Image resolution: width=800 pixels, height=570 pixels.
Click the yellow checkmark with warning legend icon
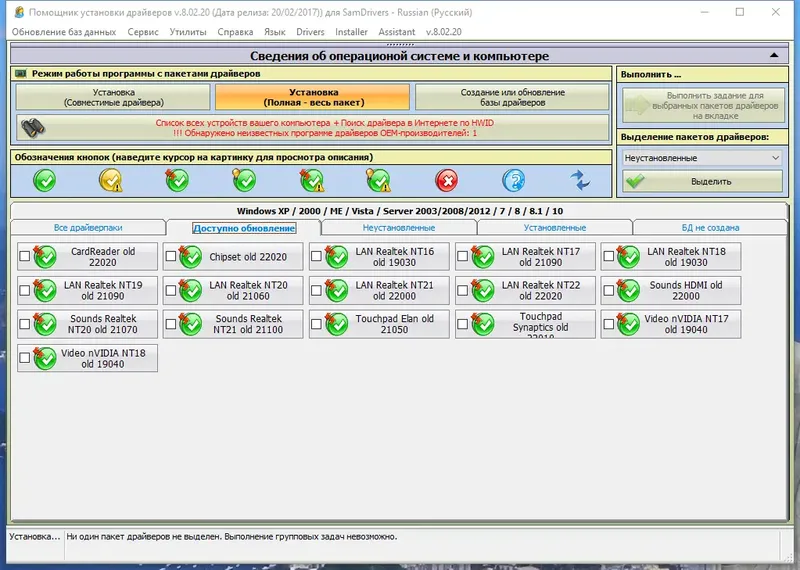pos(111,181)
